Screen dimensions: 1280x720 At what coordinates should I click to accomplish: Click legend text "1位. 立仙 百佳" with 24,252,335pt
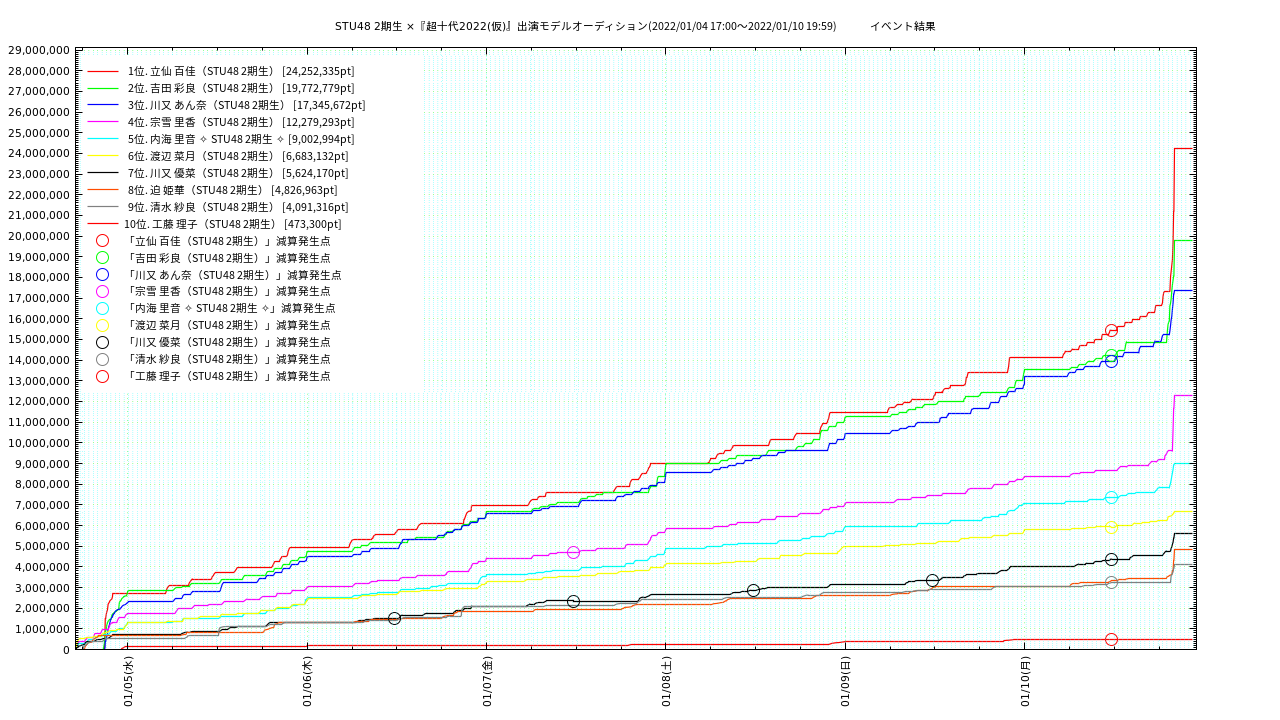241,71
